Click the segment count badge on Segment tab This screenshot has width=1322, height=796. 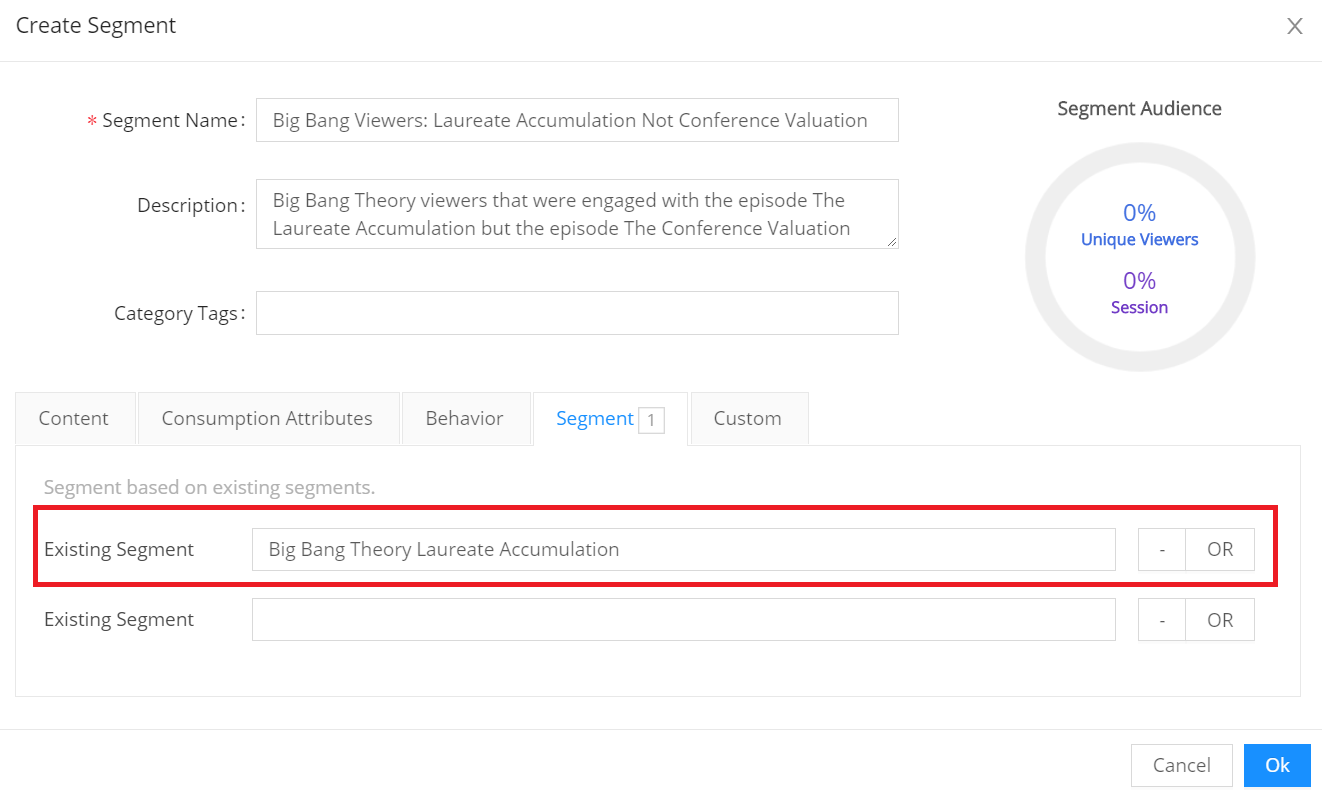click(x=651, y=421)
